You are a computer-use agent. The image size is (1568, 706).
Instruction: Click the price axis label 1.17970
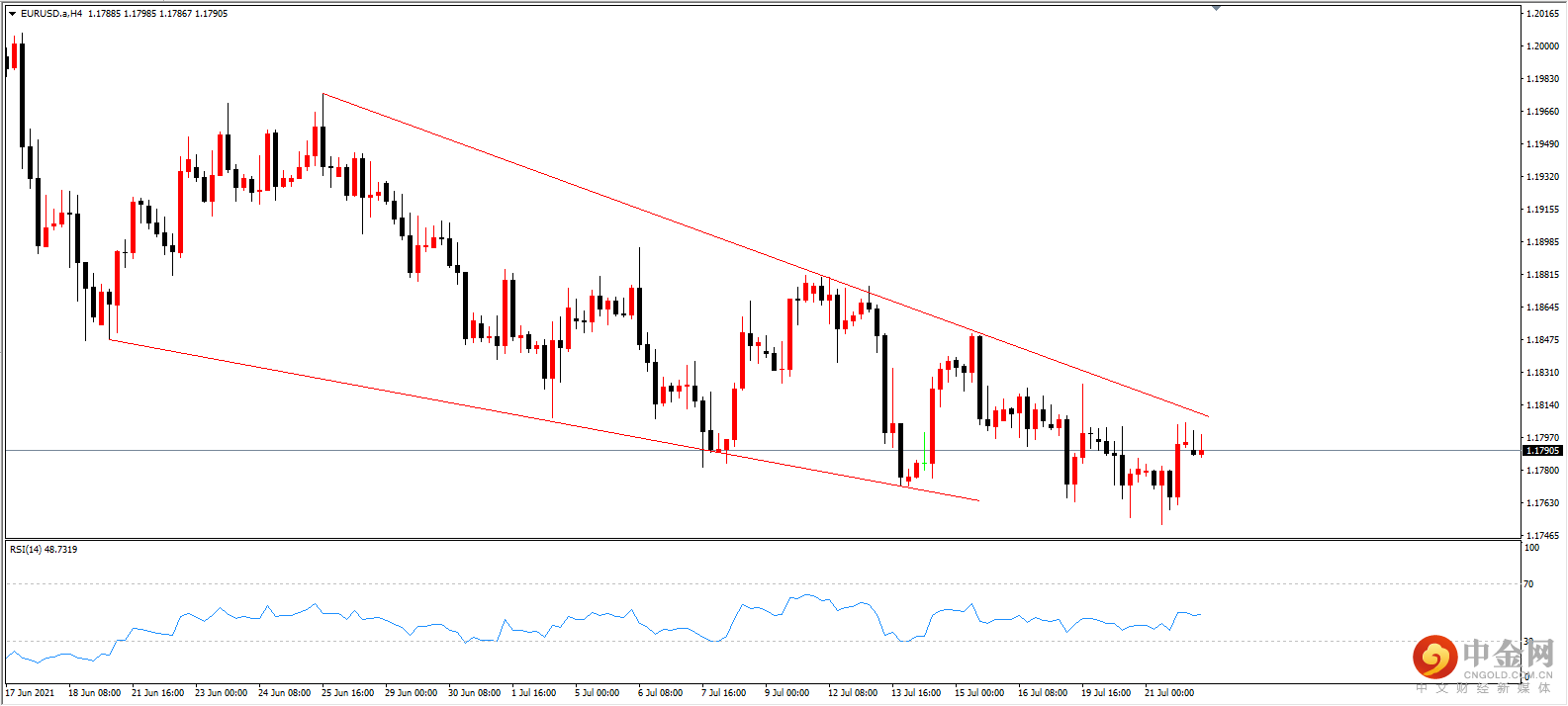click(x=1543, y=438)
